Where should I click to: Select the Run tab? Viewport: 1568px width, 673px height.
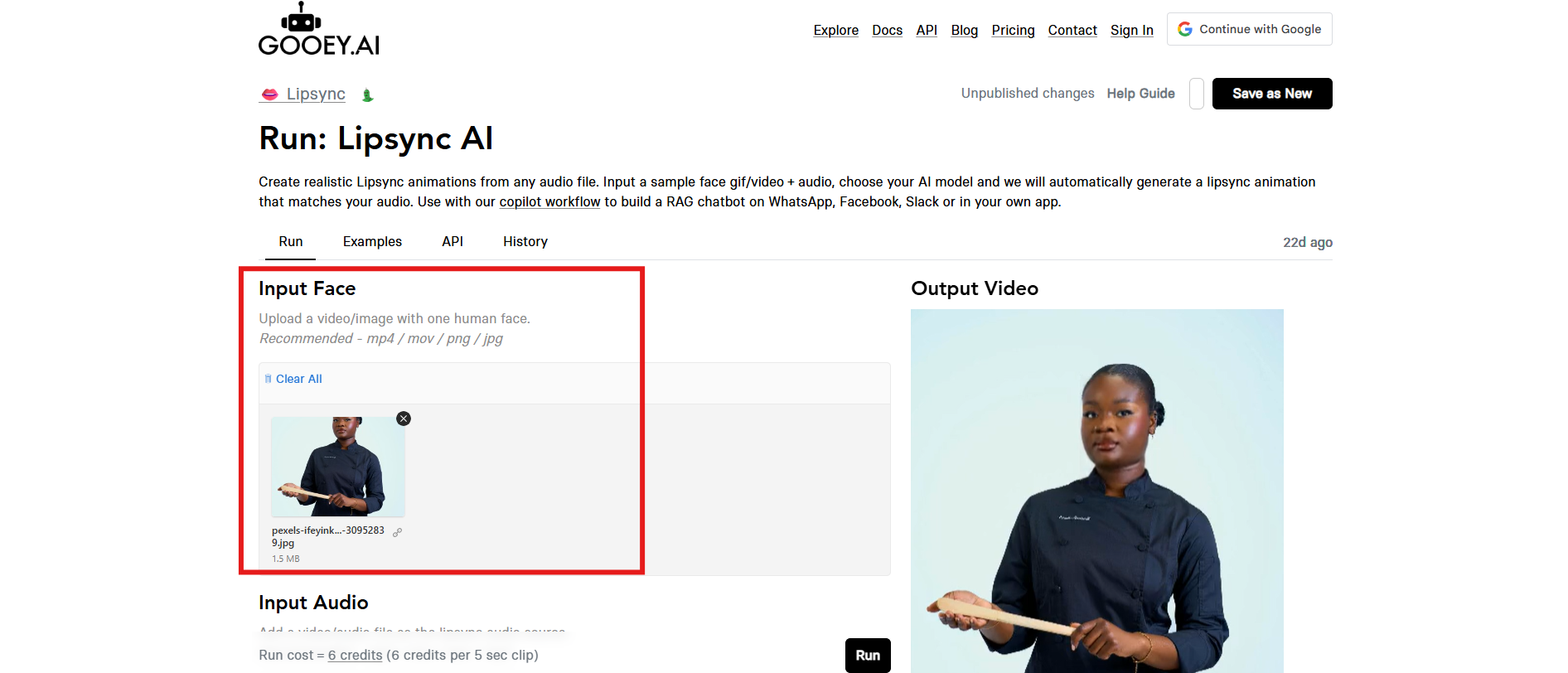291,241
